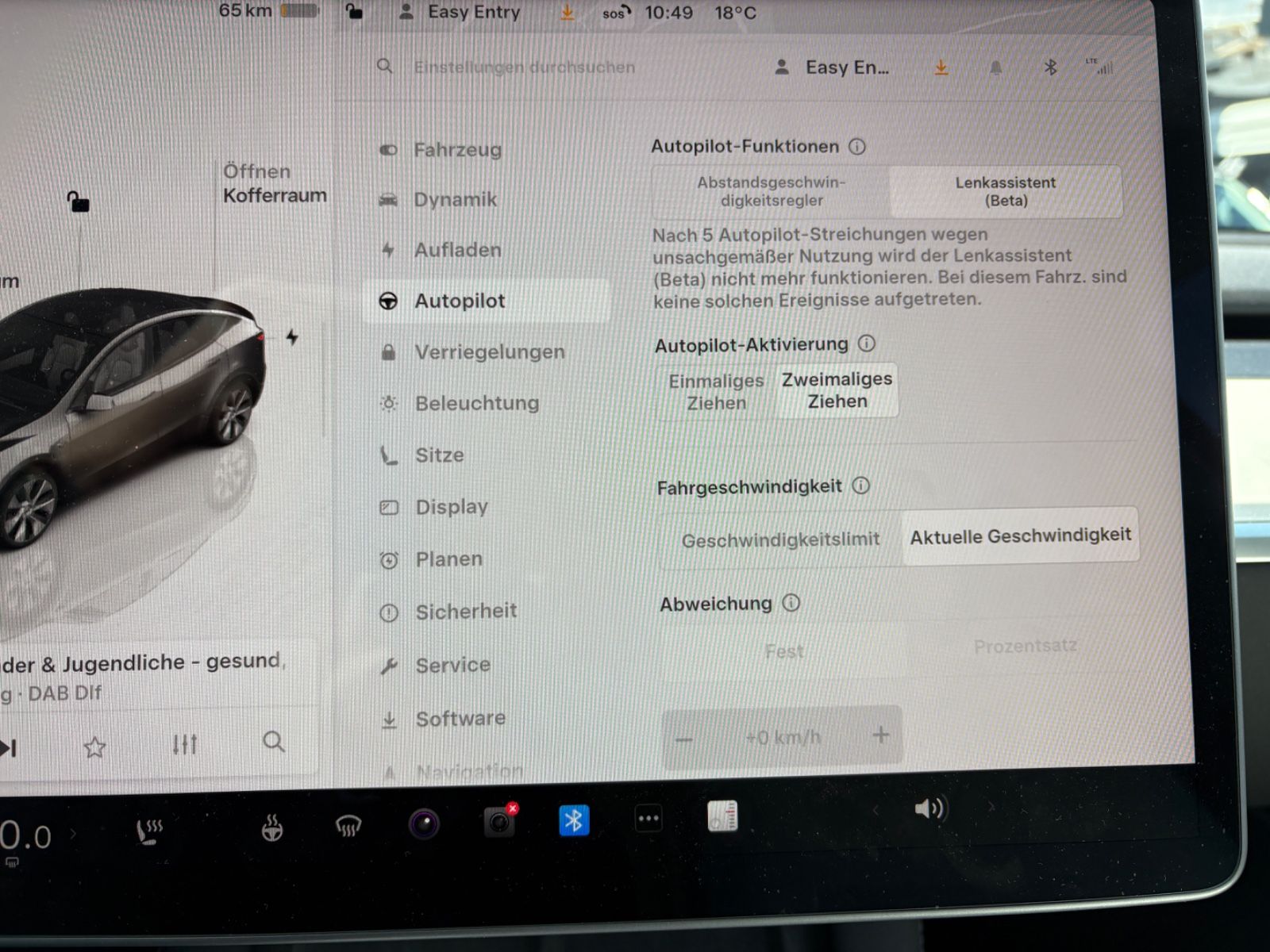Mark station as favorite with star
This screenshot has height=952, width=1270.
pos(94,747)
